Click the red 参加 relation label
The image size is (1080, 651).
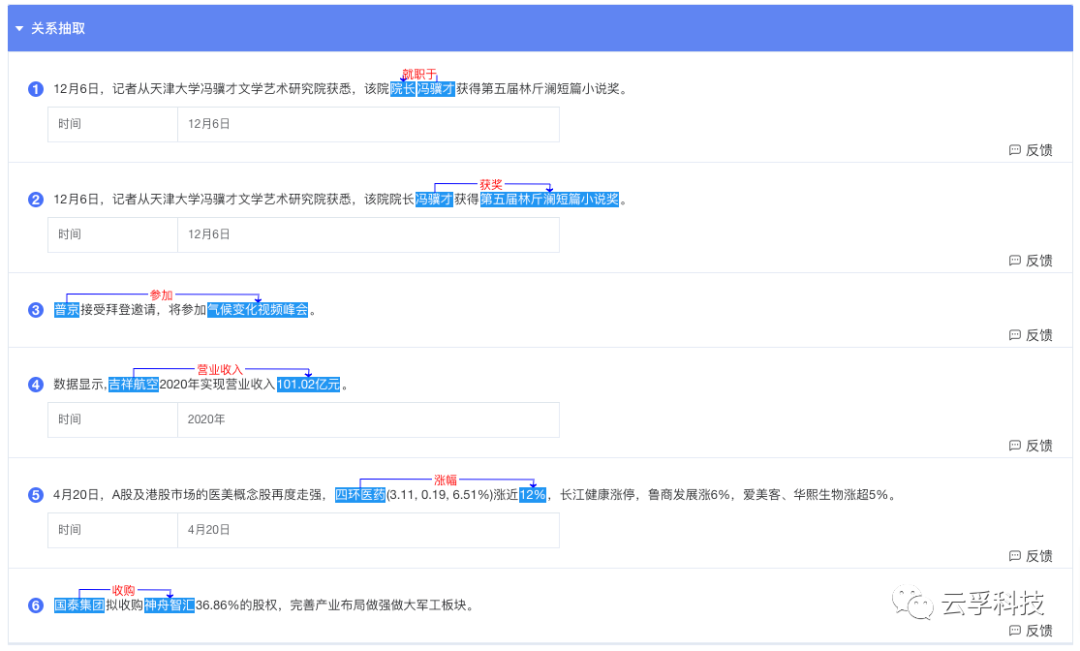(x=161, y=295)
